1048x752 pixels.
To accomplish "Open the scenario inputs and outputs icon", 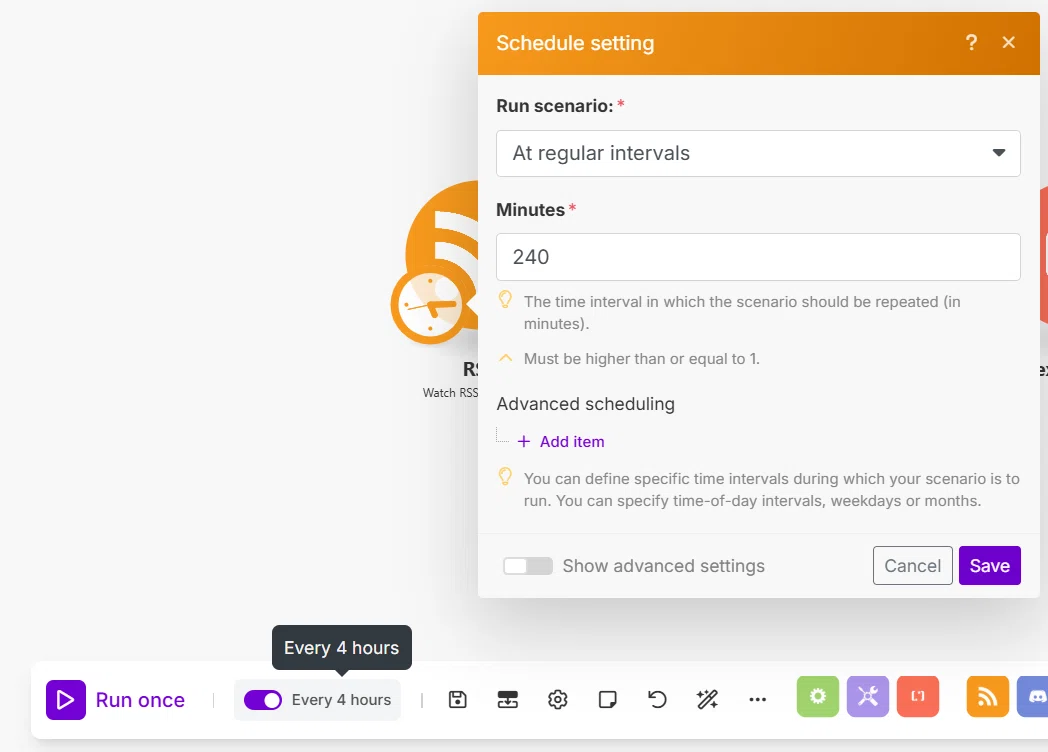I will coord(508,700).
